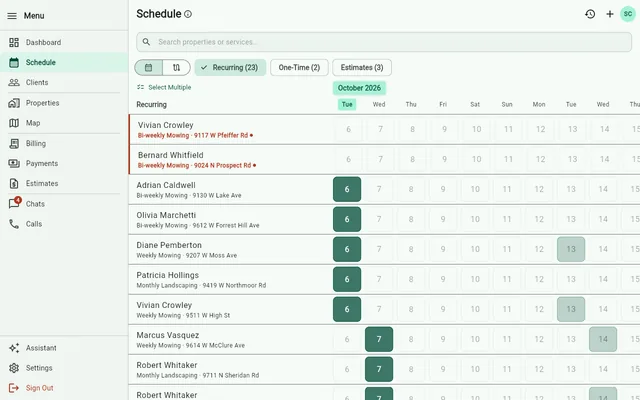
Task: Click the Estimates document icon
Action: (14, 183)
